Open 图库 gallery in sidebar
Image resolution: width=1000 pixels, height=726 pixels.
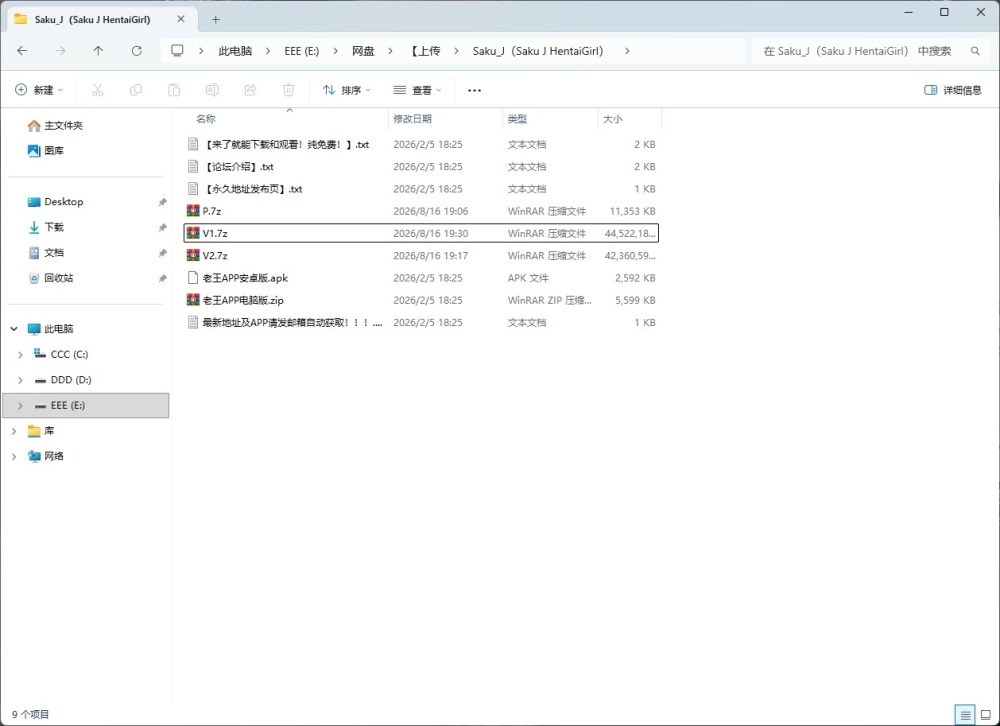[x=46, y=151]
